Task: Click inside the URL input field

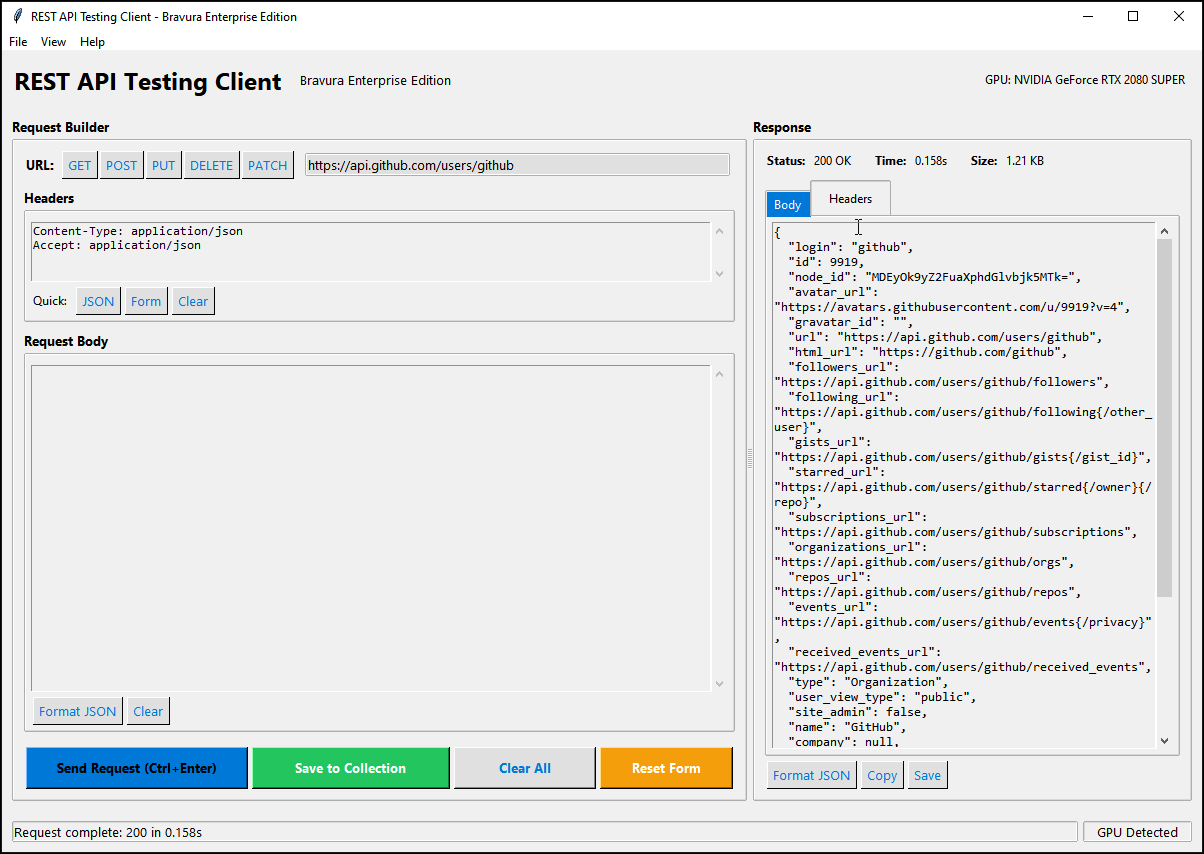Action: (x=516, y=164)
